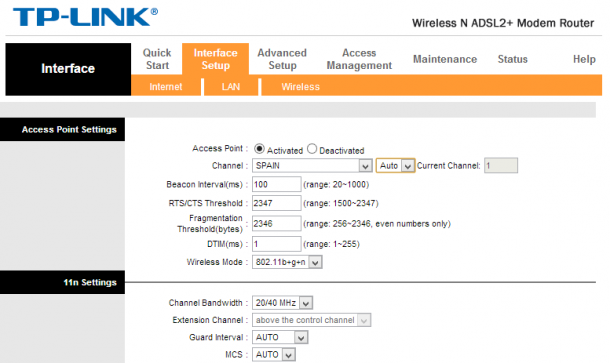Open the Wireless Mode 802.11b+g+n dropdown
Screen dimensions: 610x363
[287, 262]
